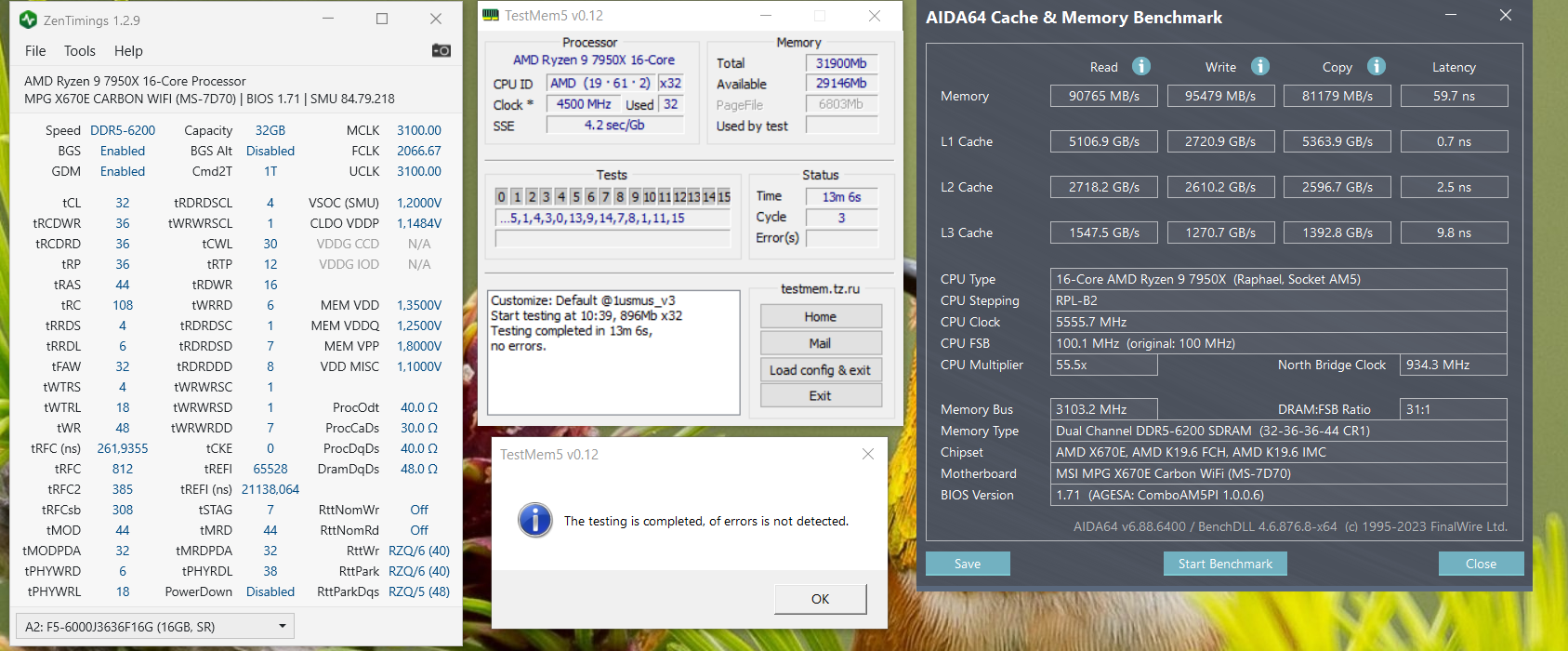Click the Memory Latency value 59.7 ns
Image resolution: width=1568 pixels, height=651 pixels.
click(1454, 96)
